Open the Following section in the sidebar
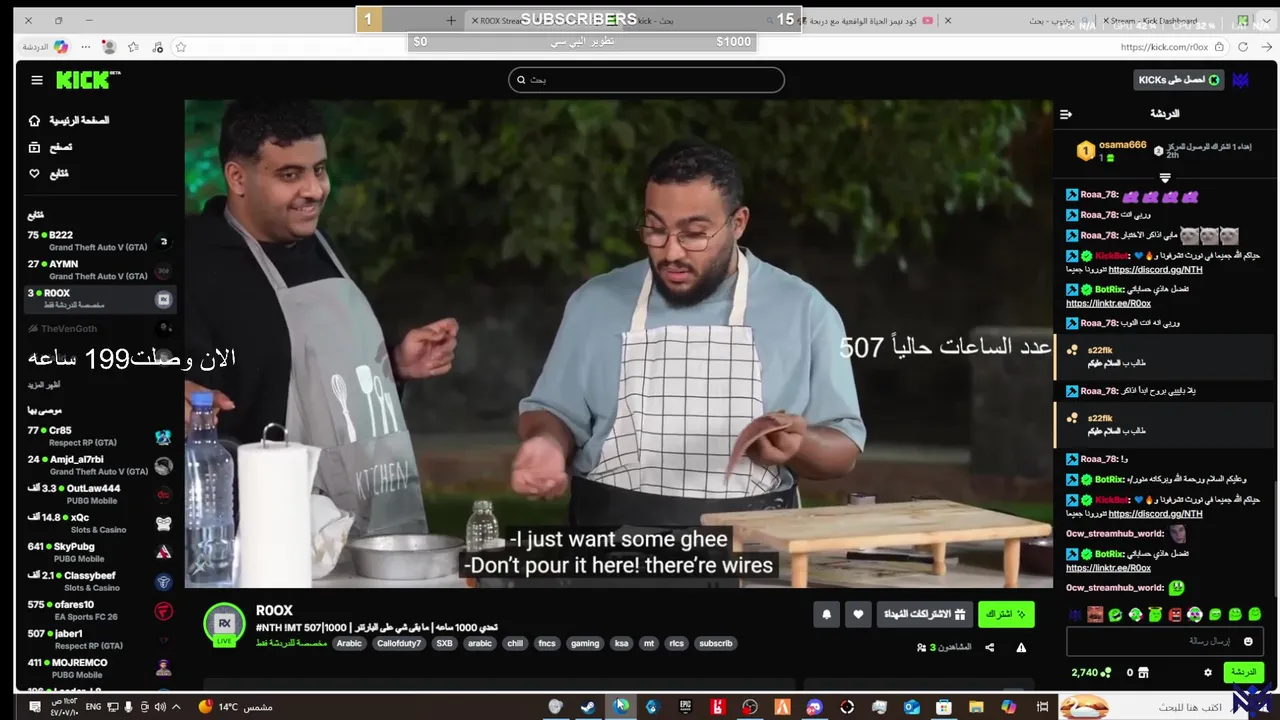 point(48,174)
